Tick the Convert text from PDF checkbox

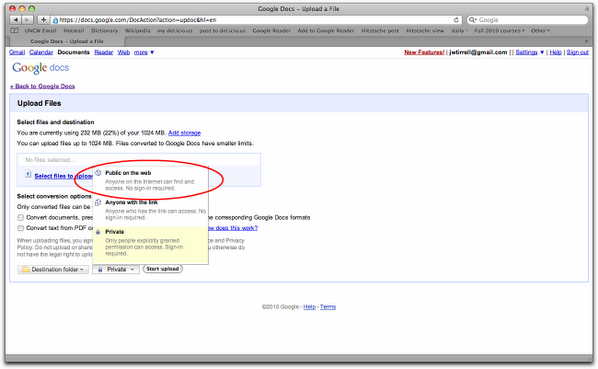point(21,228)
